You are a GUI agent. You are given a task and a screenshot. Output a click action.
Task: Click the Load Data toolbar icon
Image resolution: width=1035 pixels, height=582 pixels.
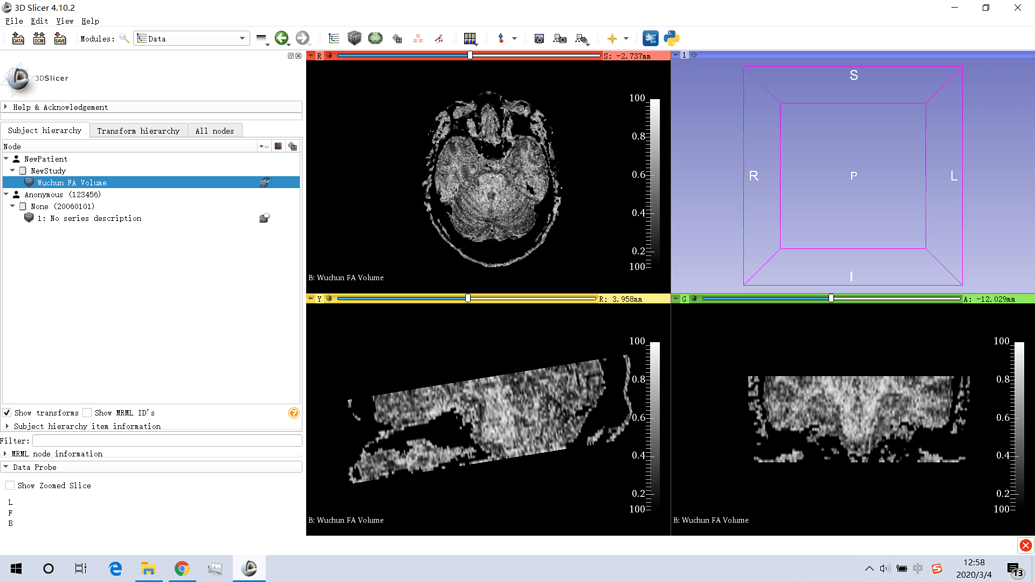[18, 39]
